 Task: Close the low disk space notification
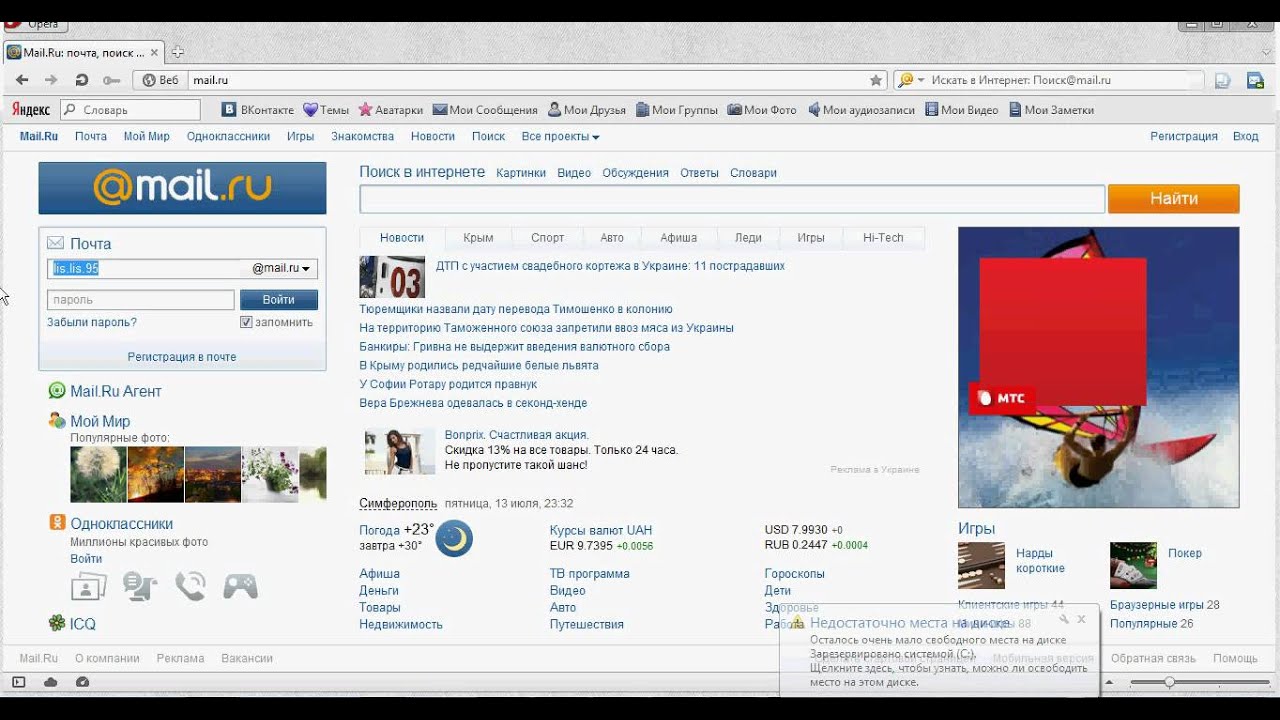click(1081, 619)
